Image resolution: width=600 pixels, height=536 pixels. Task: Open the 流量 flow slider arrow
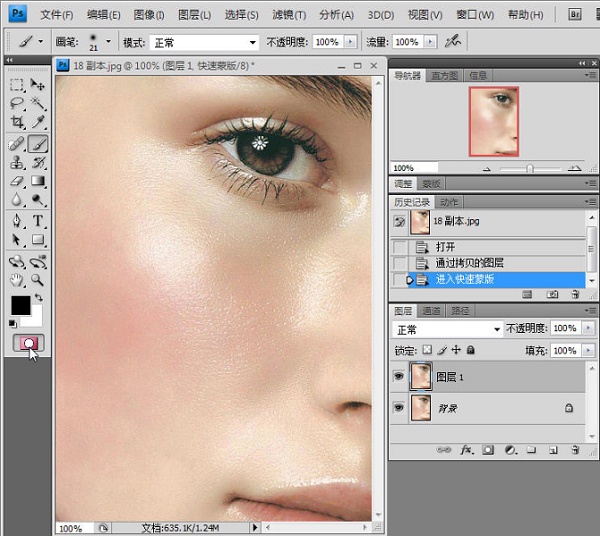pos(430,41)
